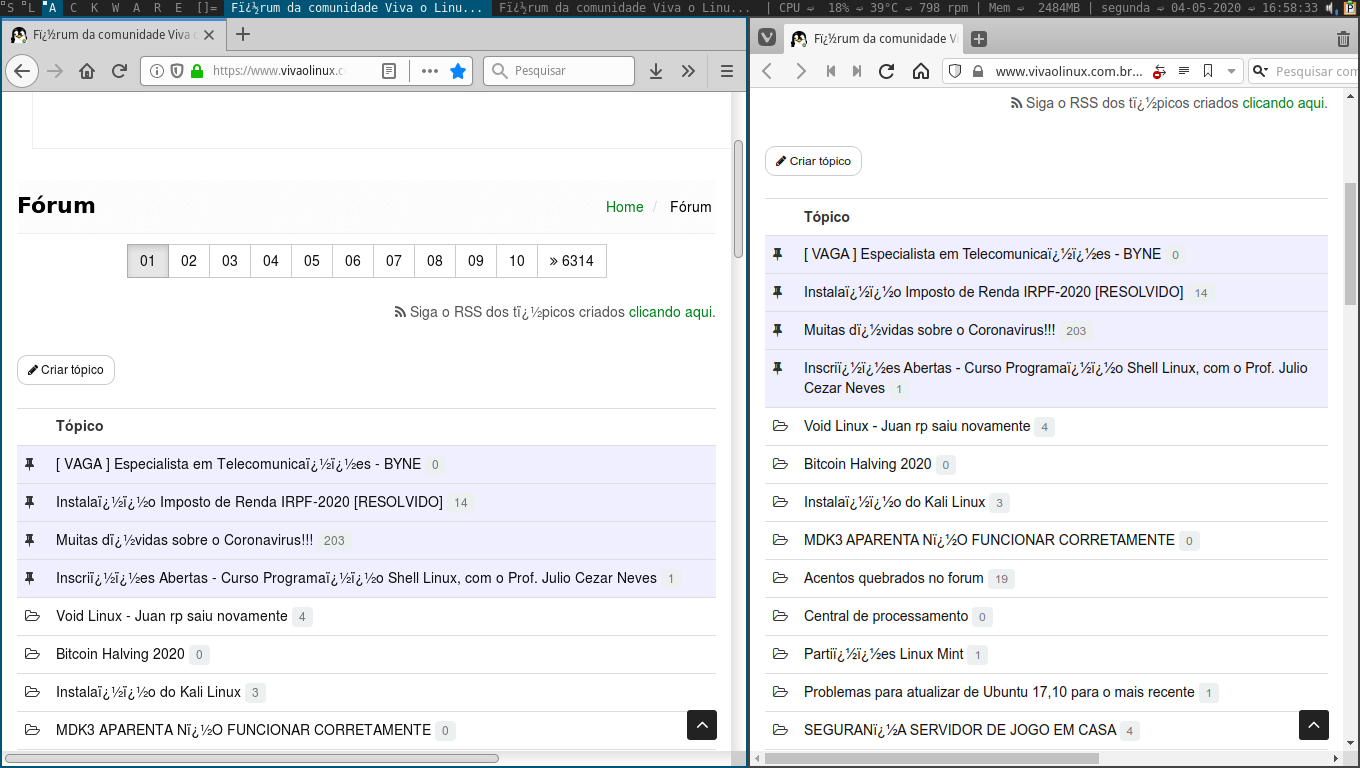Image resolution: width=1360 pixels, height=768 pixels.
Task: Open Vivaldi closed tabs trash
Action: pyautogui.click(x=1343, y=39)
